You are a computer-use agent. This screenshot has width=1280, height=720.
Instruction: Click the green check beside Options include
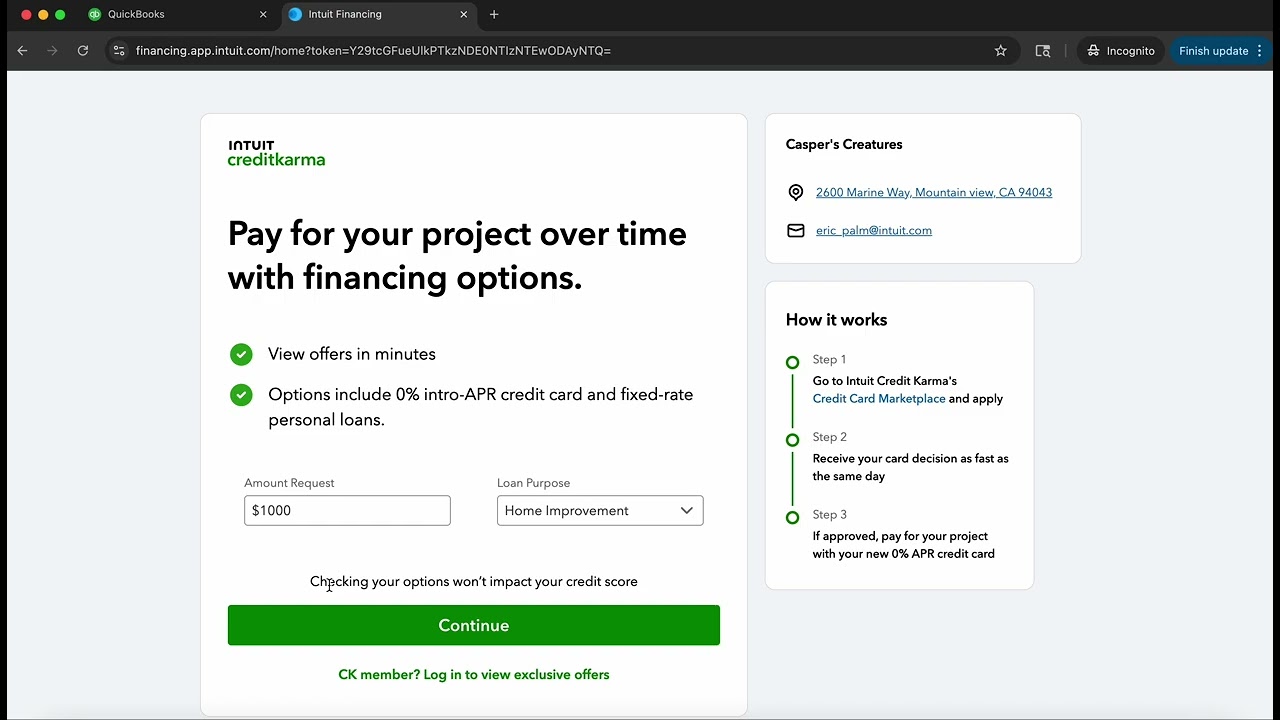coord(241,395)
